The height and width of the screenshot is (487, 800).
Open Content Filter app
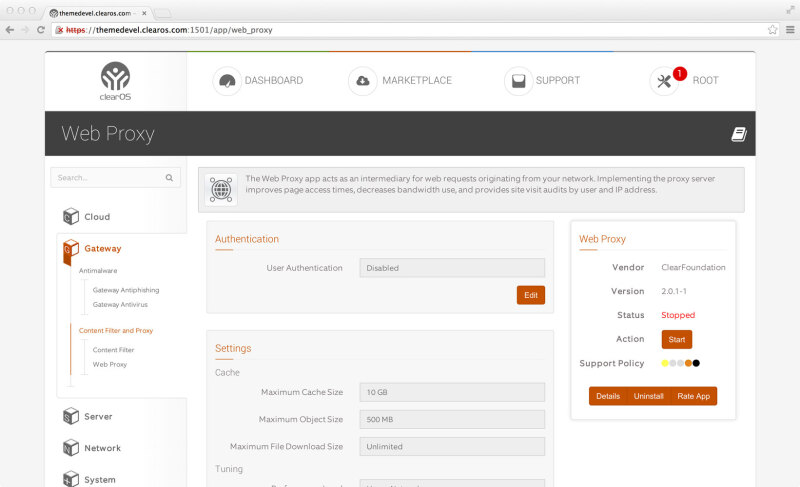point(113,350)
